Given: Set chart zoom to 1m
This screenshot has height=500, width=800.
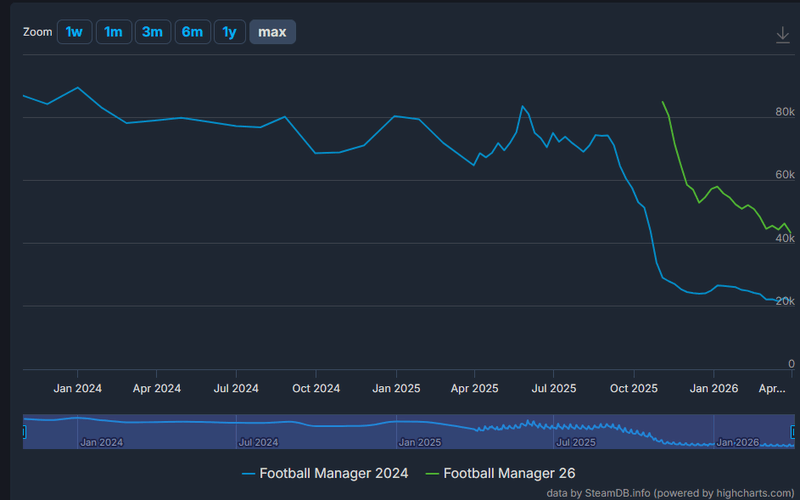Looking at the screenshot, I should 114,32.
